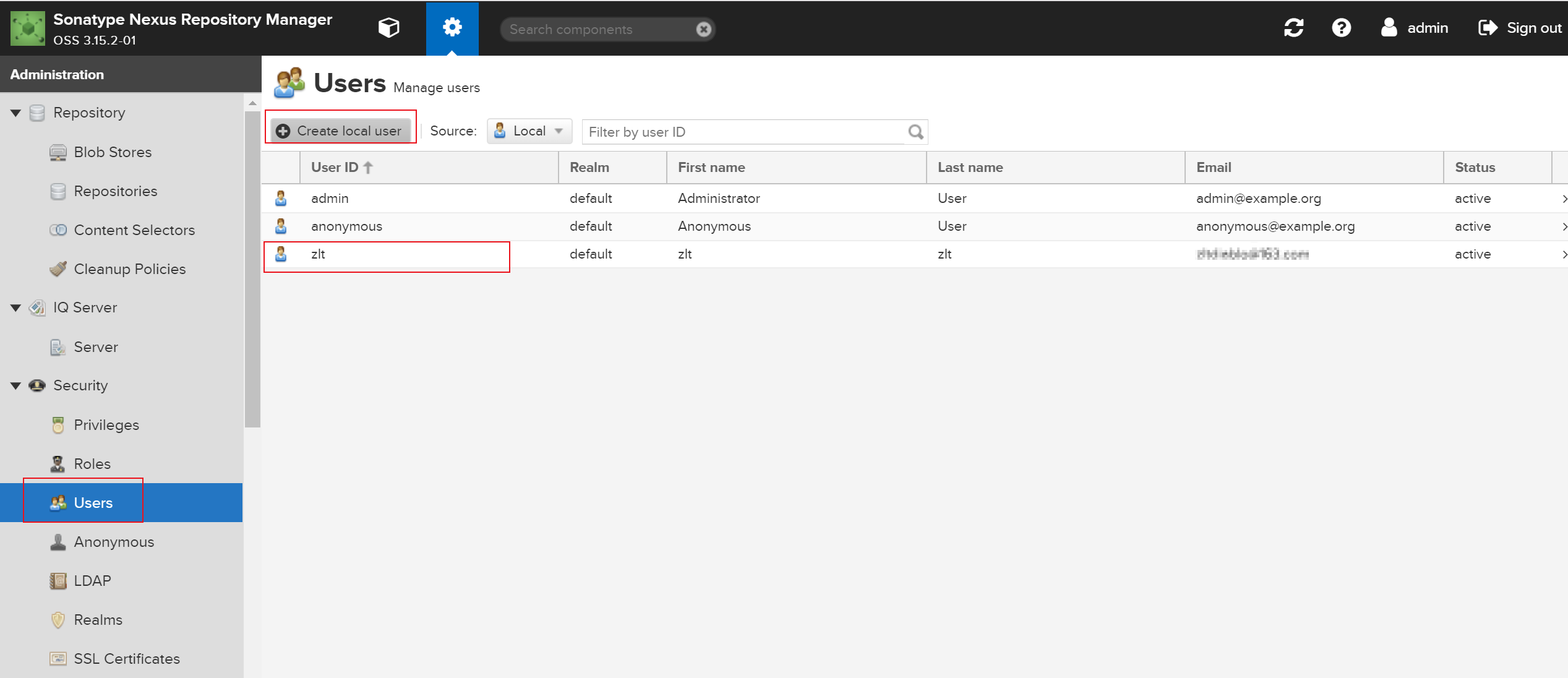Open Privileges page
Image resolution: width=1568 pixels, height=678 pixels.
106,425
